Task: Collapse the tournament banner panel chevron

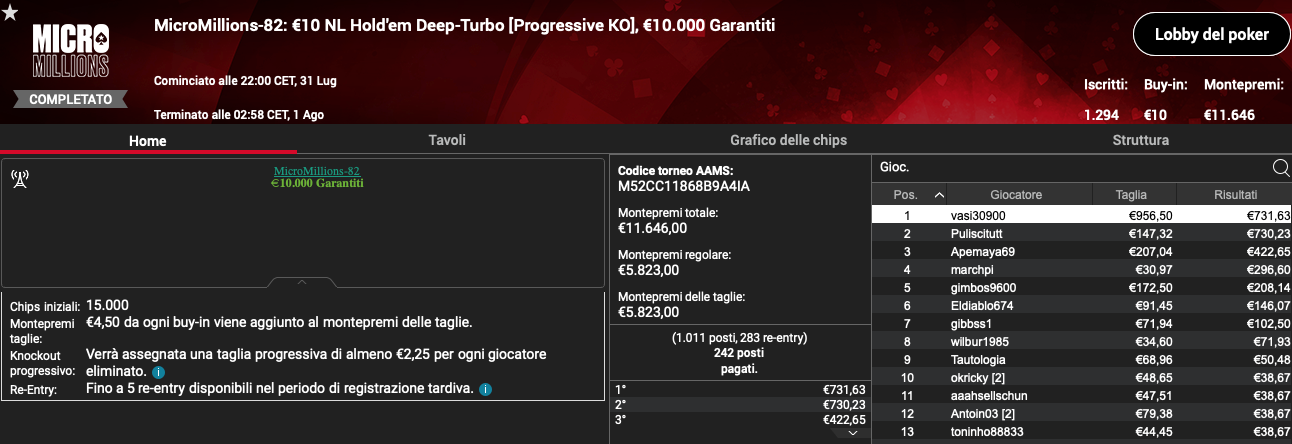Action: tap(302, 283)
